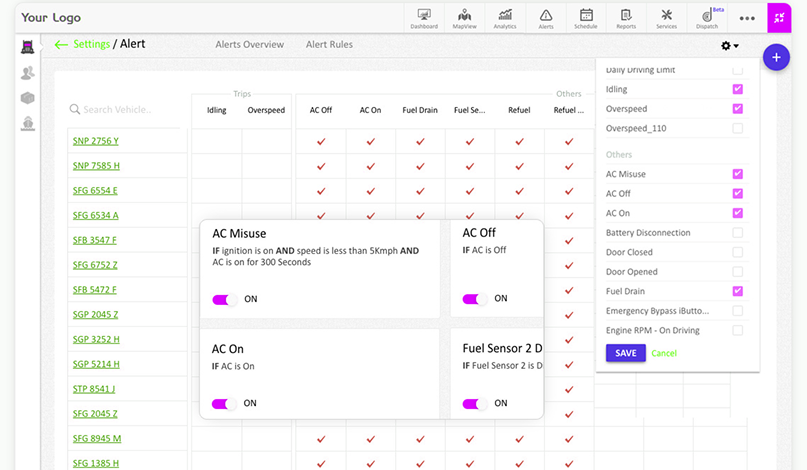The width and height of the screenshot is (807, 470).
Task: Open the Dispatch beta icon
Action: (709, 18)
